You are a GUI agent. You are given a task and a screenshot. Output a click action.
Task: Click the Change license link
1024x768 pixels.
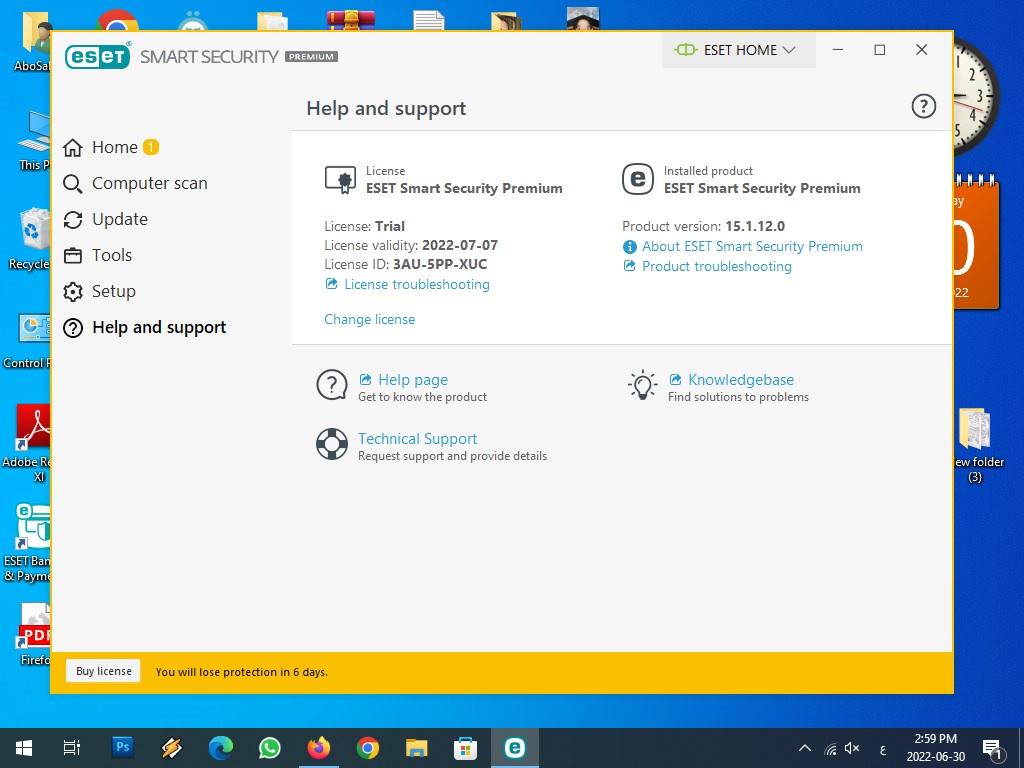pos(370,319)
